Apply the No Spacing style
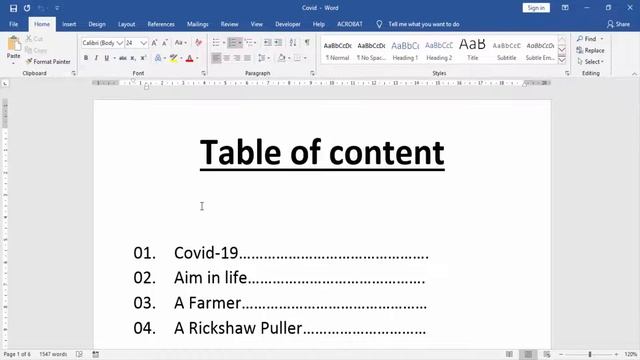640x360 pixels. point(371,50)
